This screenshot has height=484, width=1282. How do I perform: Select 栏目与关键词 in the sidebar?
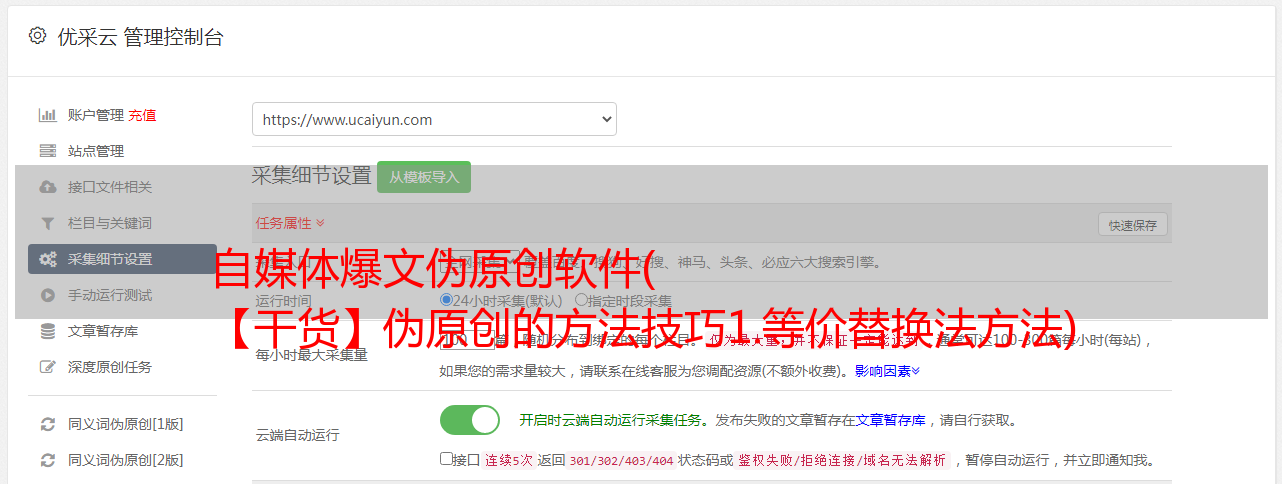(110, 223)
